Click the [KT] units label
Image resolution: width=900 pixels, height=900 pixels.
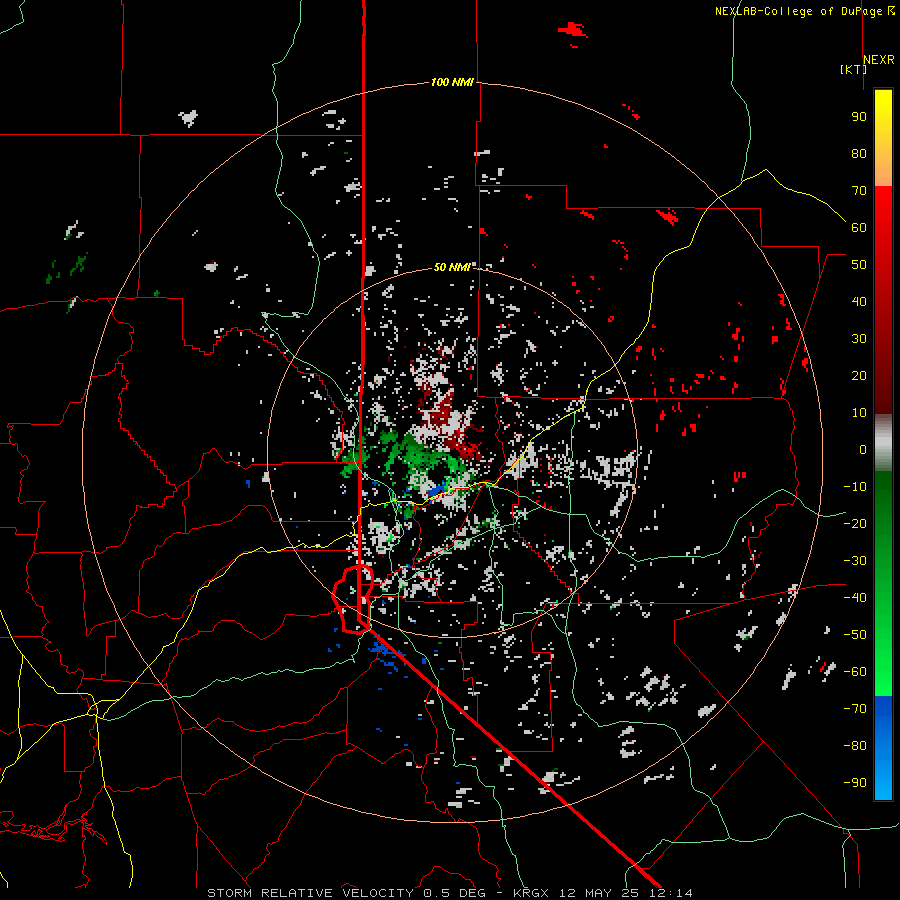[853, 69]
